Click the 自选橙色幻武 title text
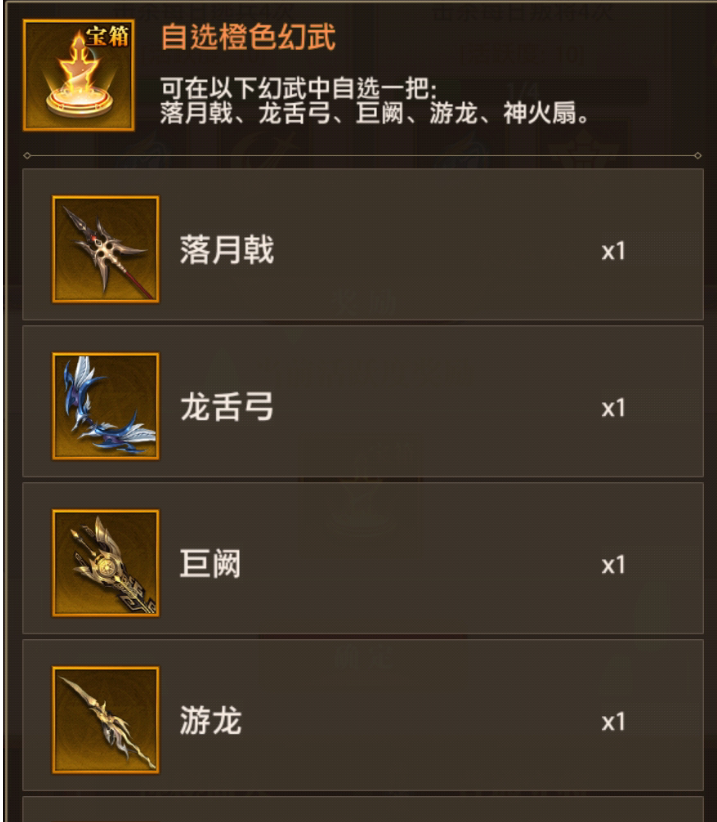This screenshot has height=822, width=717. coord(248,37)
